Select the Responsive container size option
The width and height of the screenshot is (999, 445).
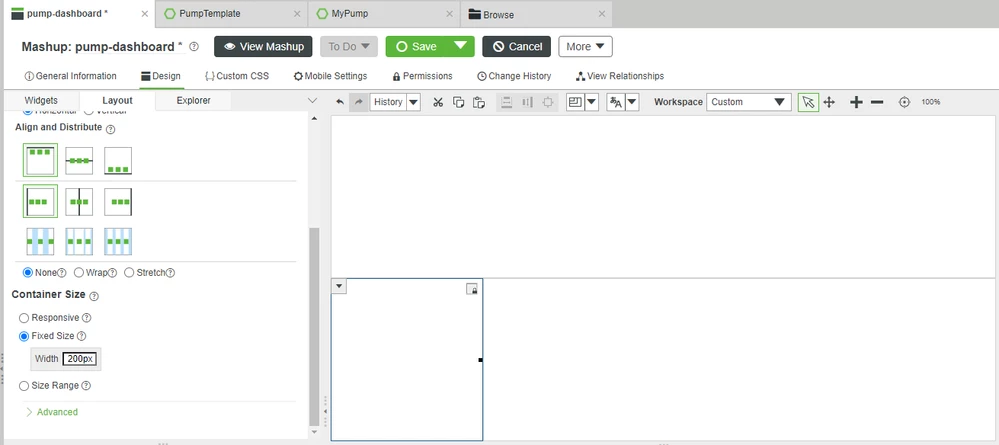(x=24, y=317)
